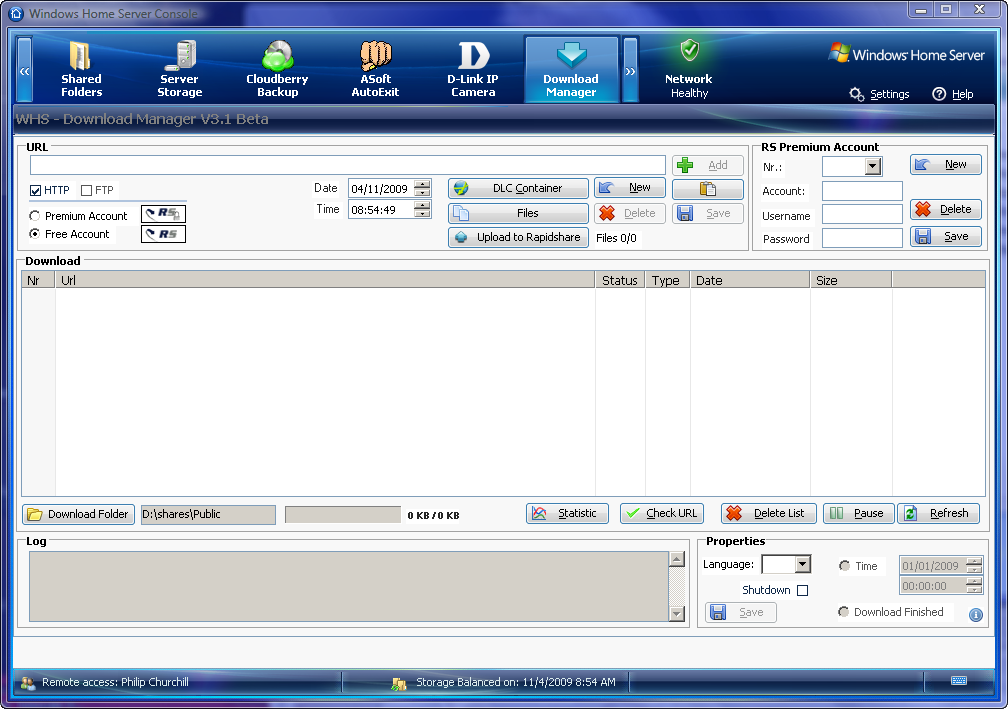Open the ASoft AutoExit tab

tap(375, 69)
